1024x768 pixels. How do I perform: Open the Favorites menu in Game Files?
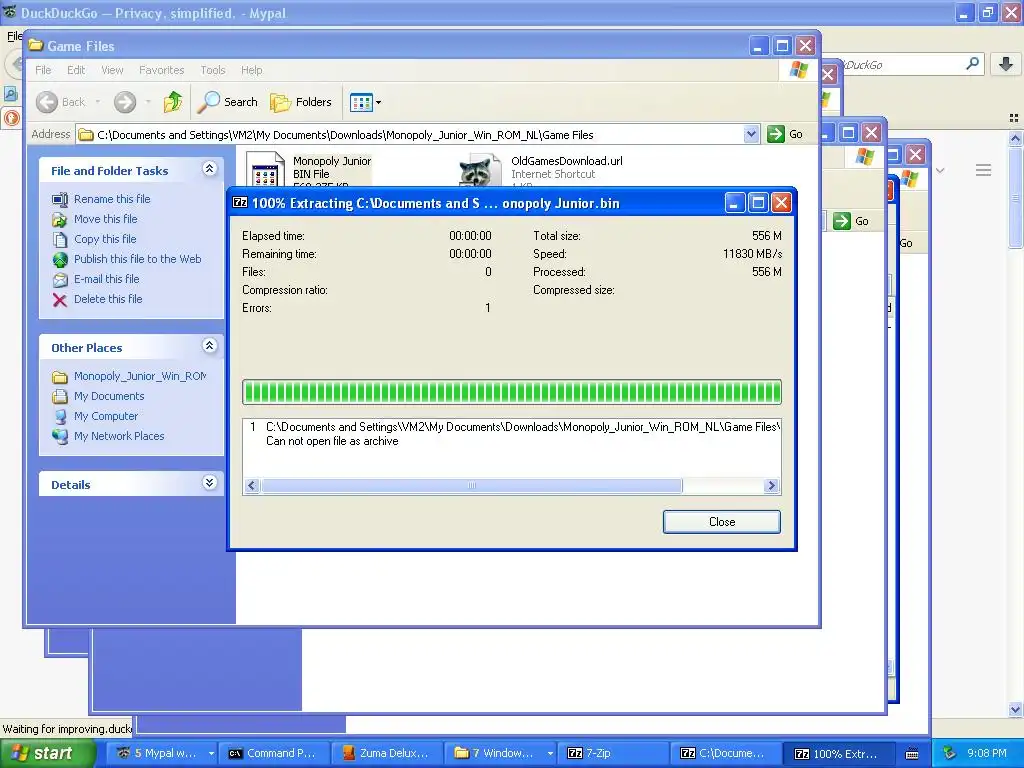click(x=161, y=70)
